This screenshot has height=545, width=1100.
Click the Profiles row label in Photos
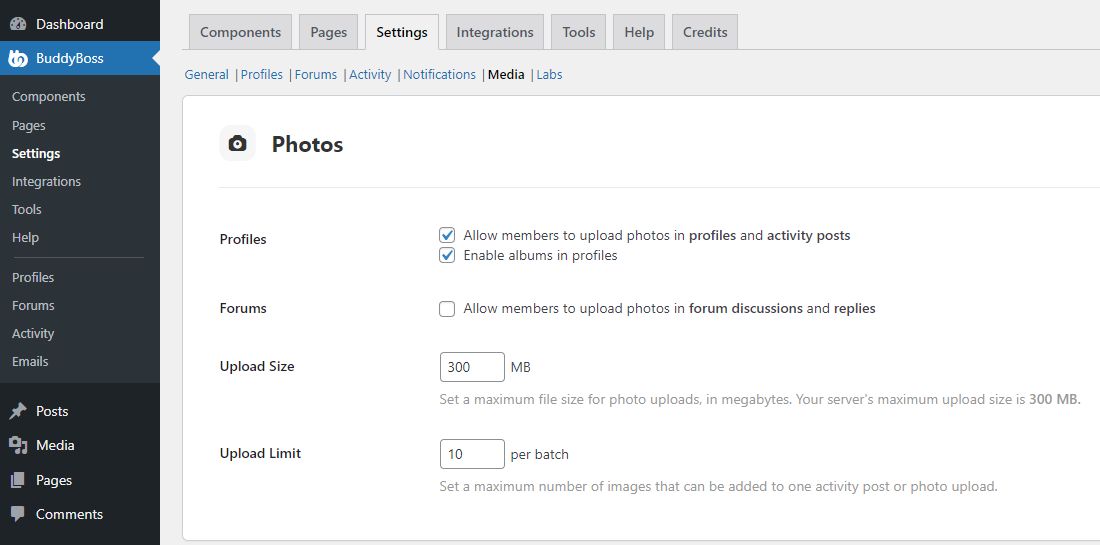(243, 239)
